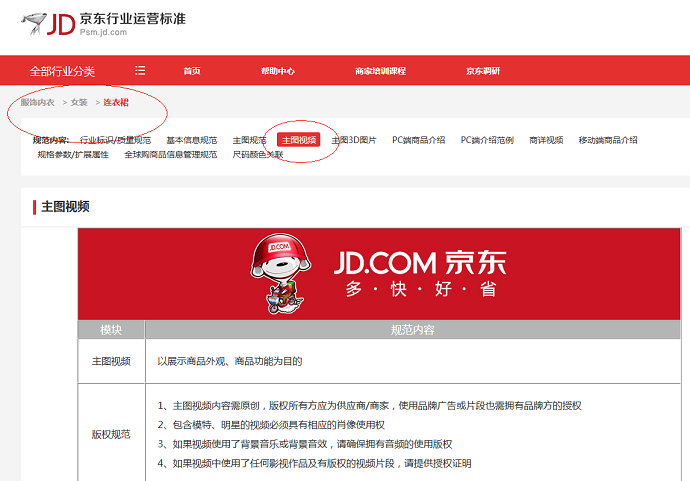Screen dimensions: 690x481
Task: Click the 连衣裙 breadcrumb link
Action: [116, 103]
